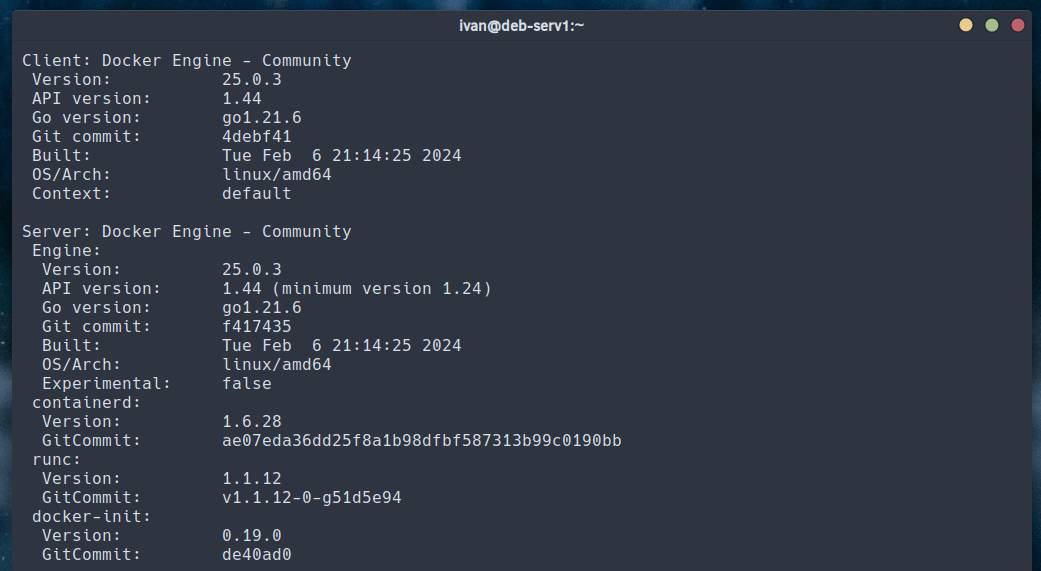
Task: Click the client Git commit 4debf41
Action: coord(257,137)
